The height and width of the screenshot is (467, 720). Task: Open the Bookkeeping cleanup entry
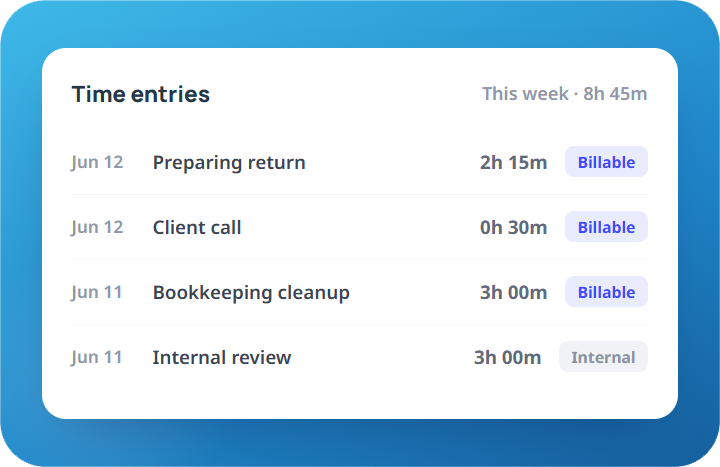(360, 292)
